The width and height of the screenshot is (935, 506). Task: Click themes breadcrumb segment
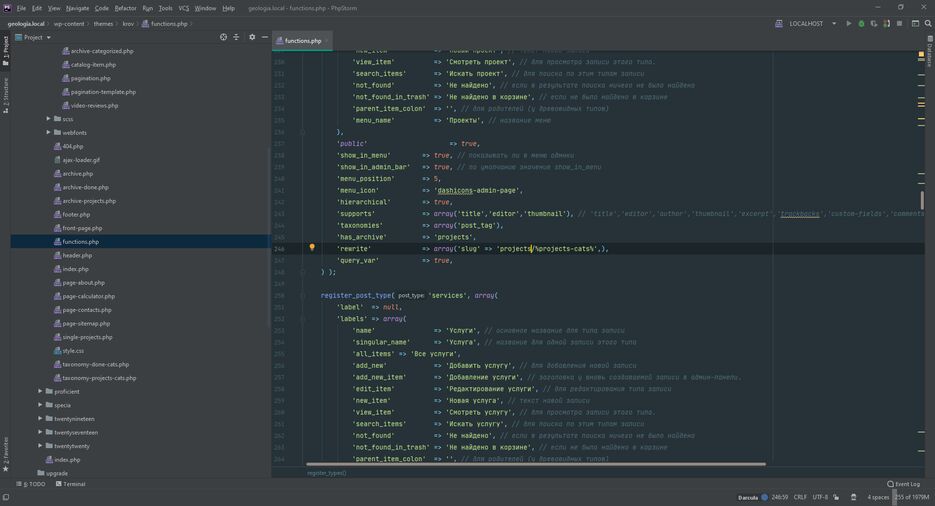(x=103, y=24)
